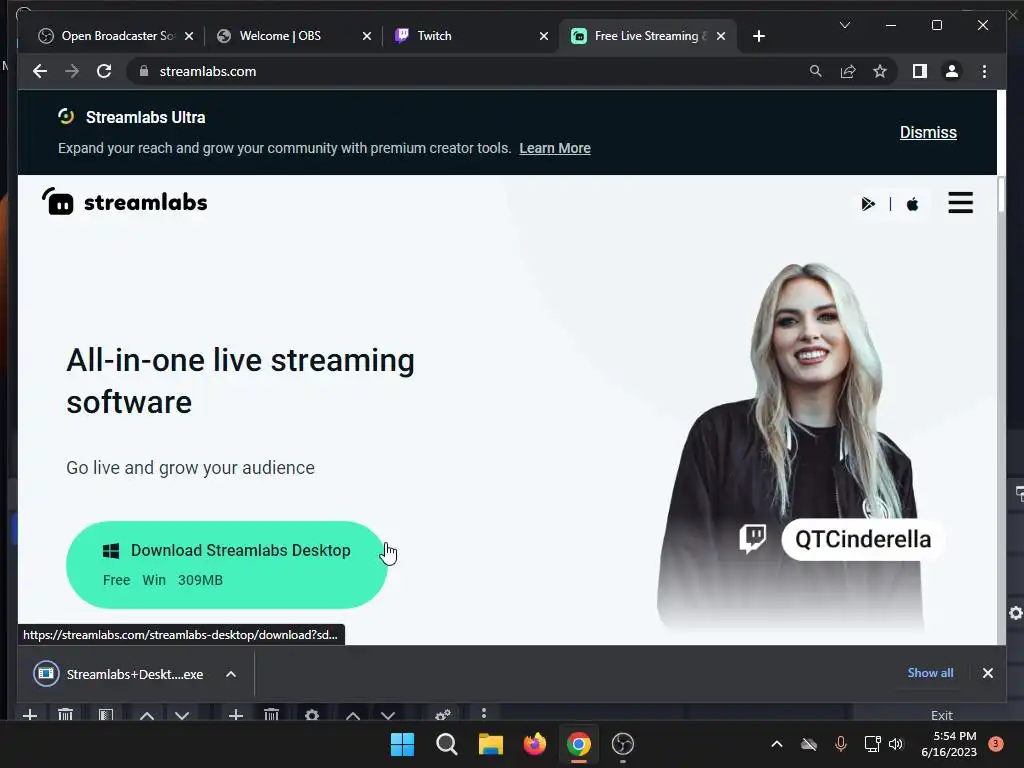Screen dimensions: 1024x768
Task: Click the browser forward arrow
Action: [x=72, y=71]
